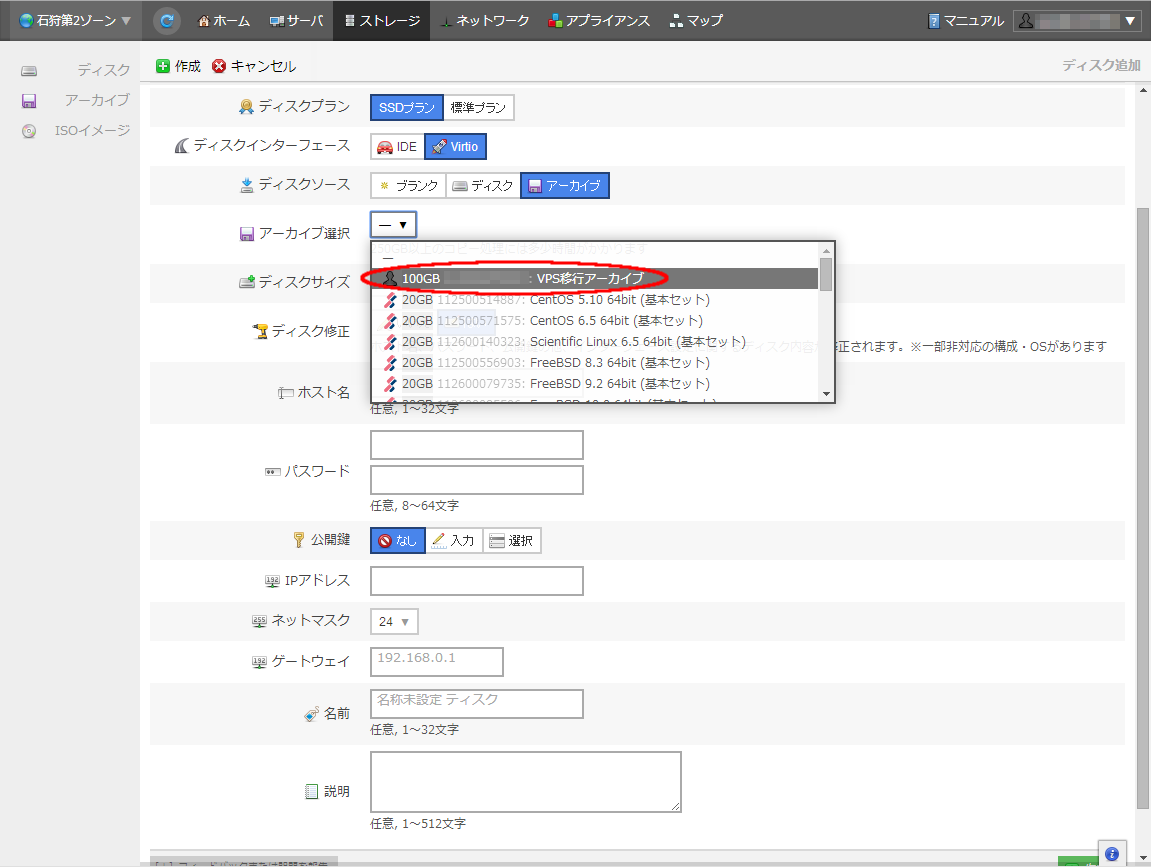Click the blue info icon at bottom right
Viewport: 1151px width, 867px height.
pyautogui.click(x=1111, y=853)
